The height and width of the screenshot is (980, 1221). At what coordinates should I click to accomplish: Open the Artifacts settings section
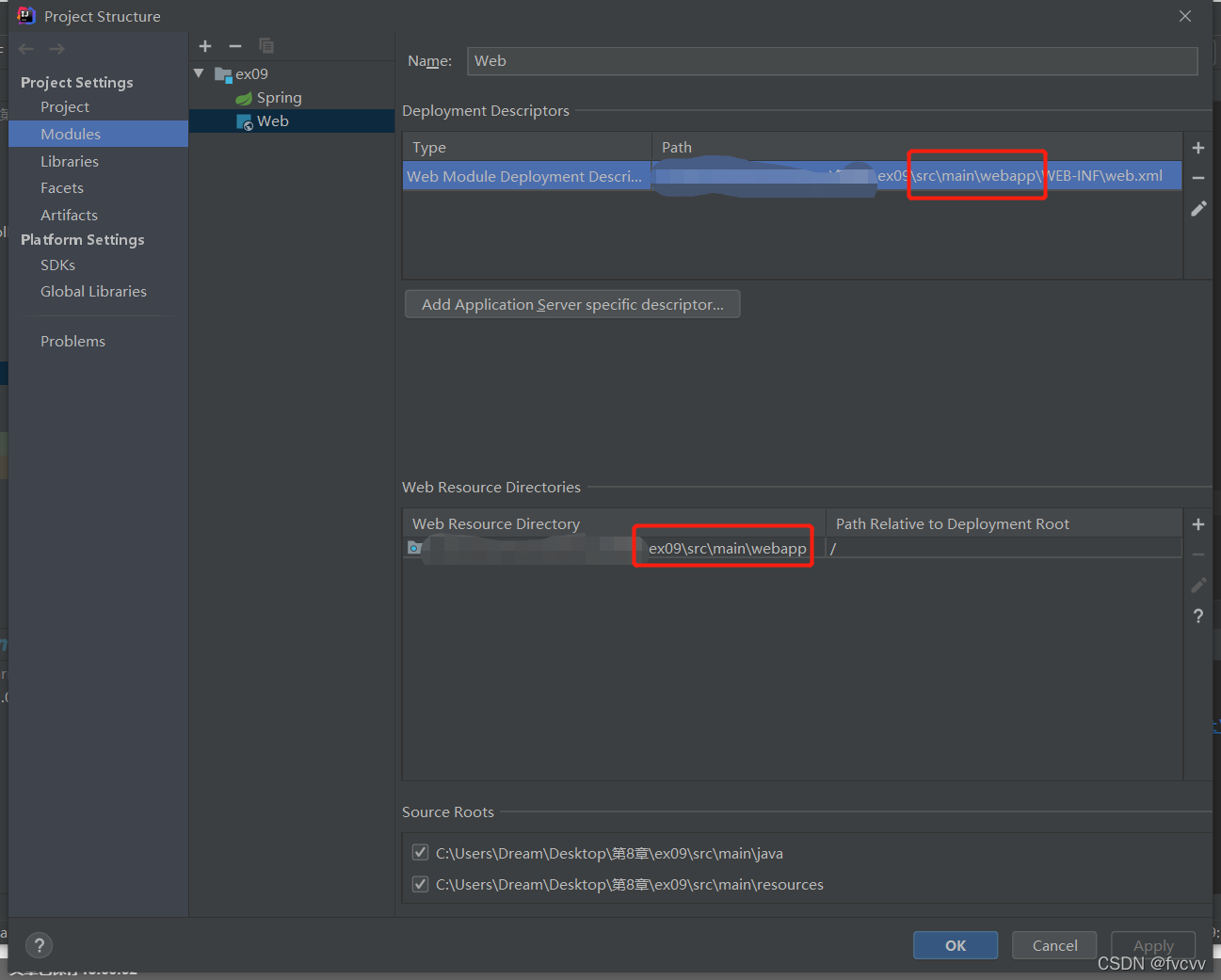pos(69,216)
